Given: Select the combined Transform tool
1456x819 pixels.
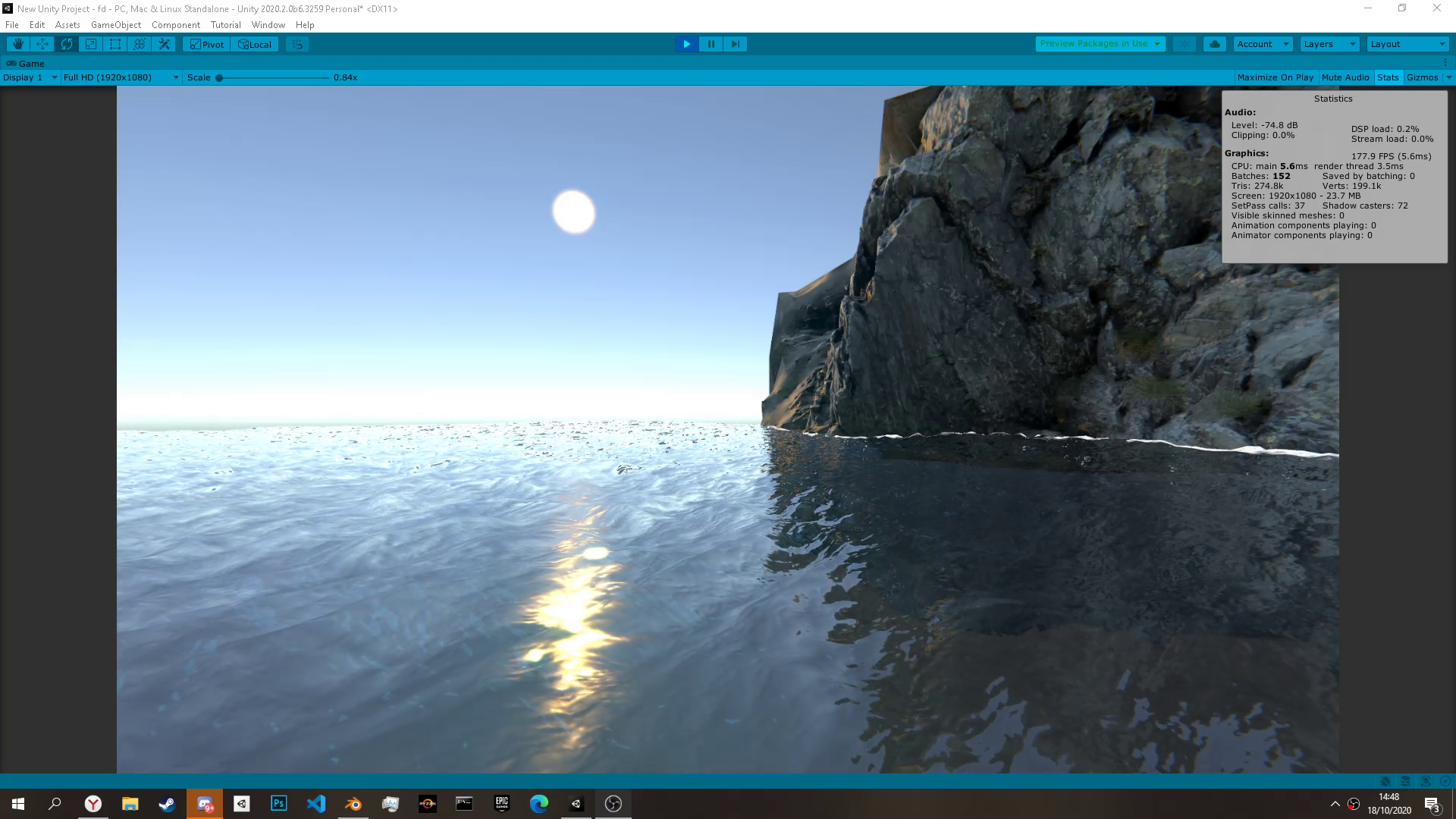Looking at the screenshot, I should (x=140, y=44).
